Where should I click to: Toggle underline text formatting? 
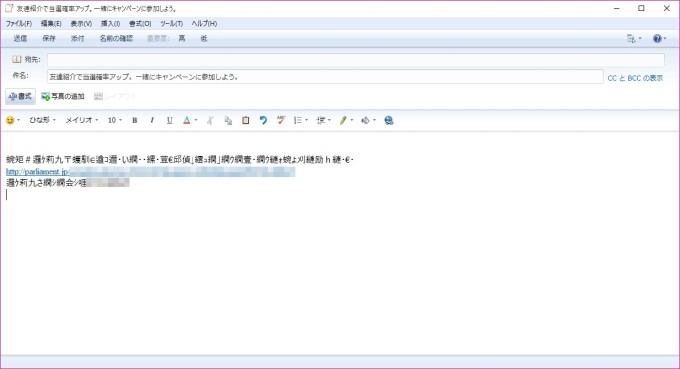click(x=170, y=121)
